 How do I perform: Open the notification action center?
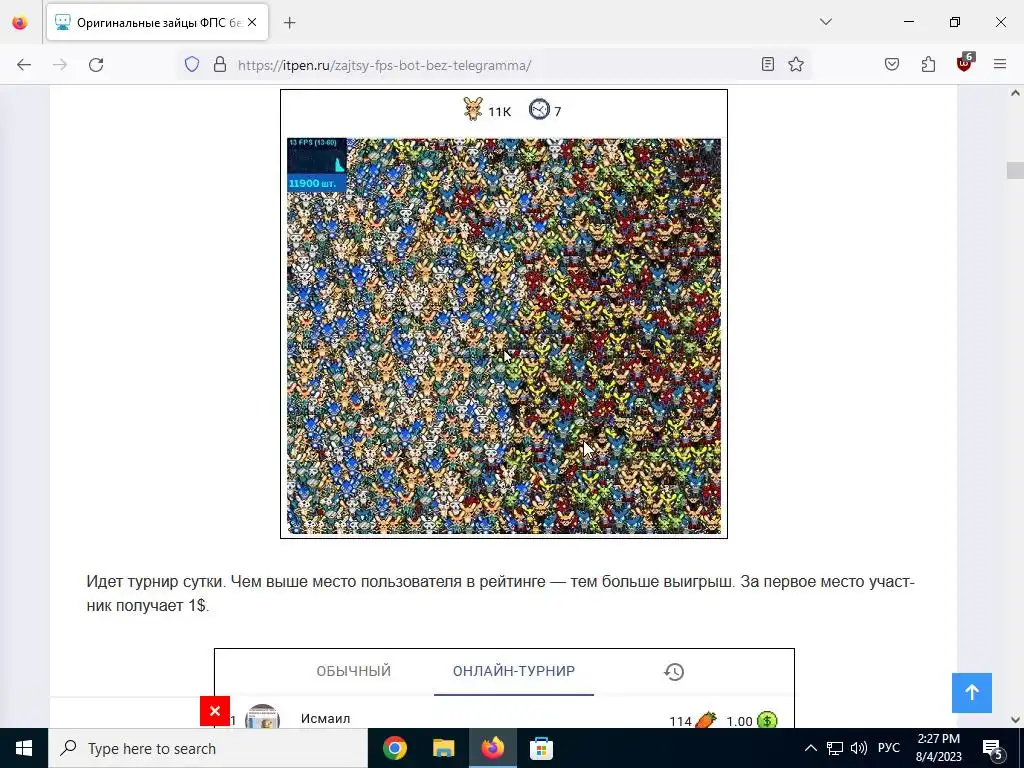click(x=993, y=748)
